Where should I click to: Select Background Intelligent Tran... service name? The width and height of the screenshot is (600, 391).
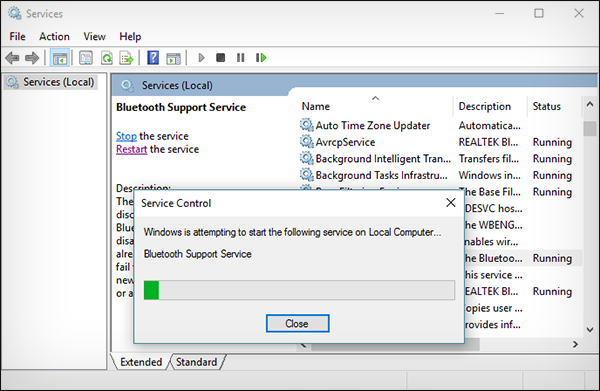383,158
